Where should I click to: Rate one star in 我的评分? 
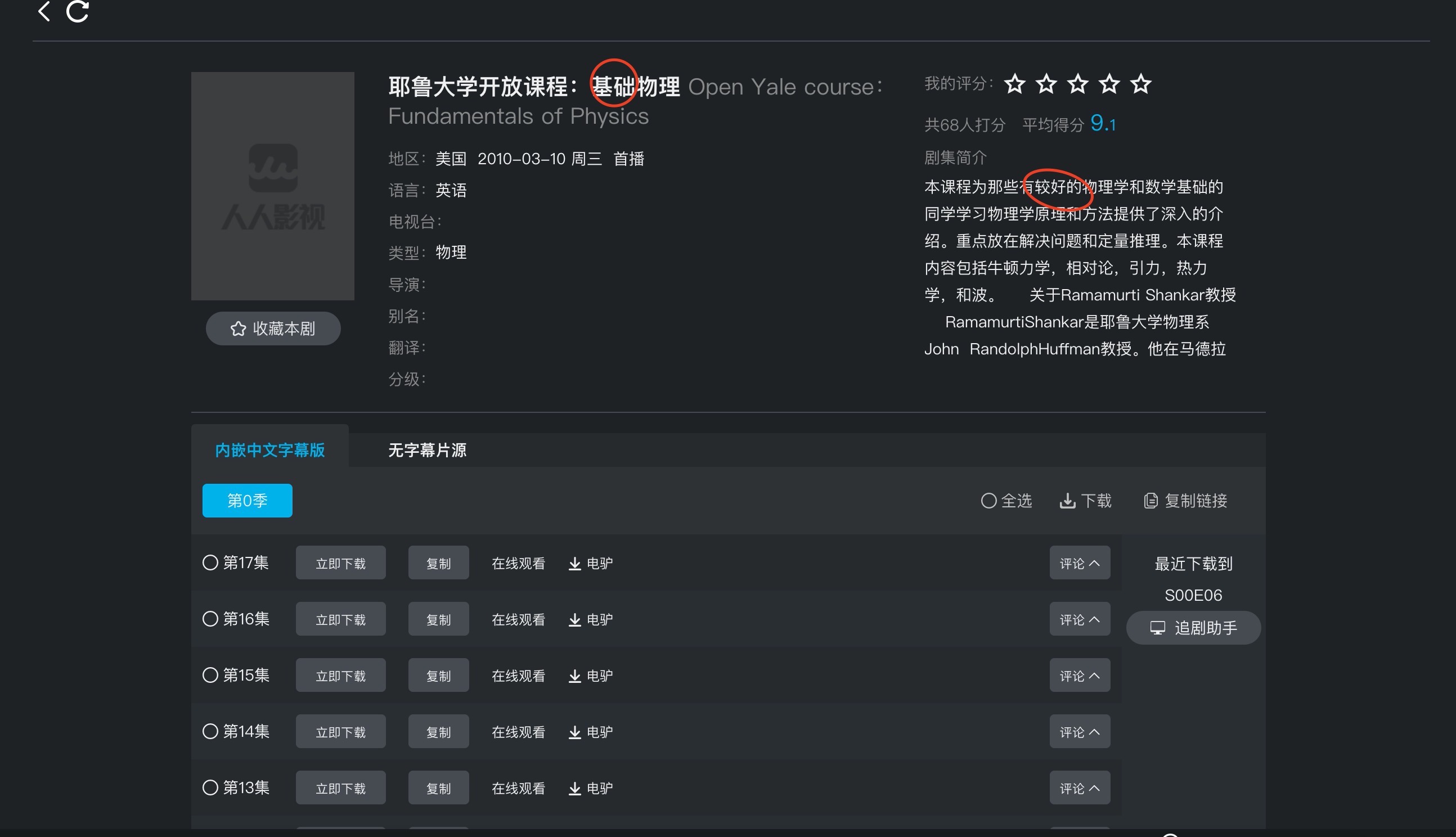(1014, 84)
